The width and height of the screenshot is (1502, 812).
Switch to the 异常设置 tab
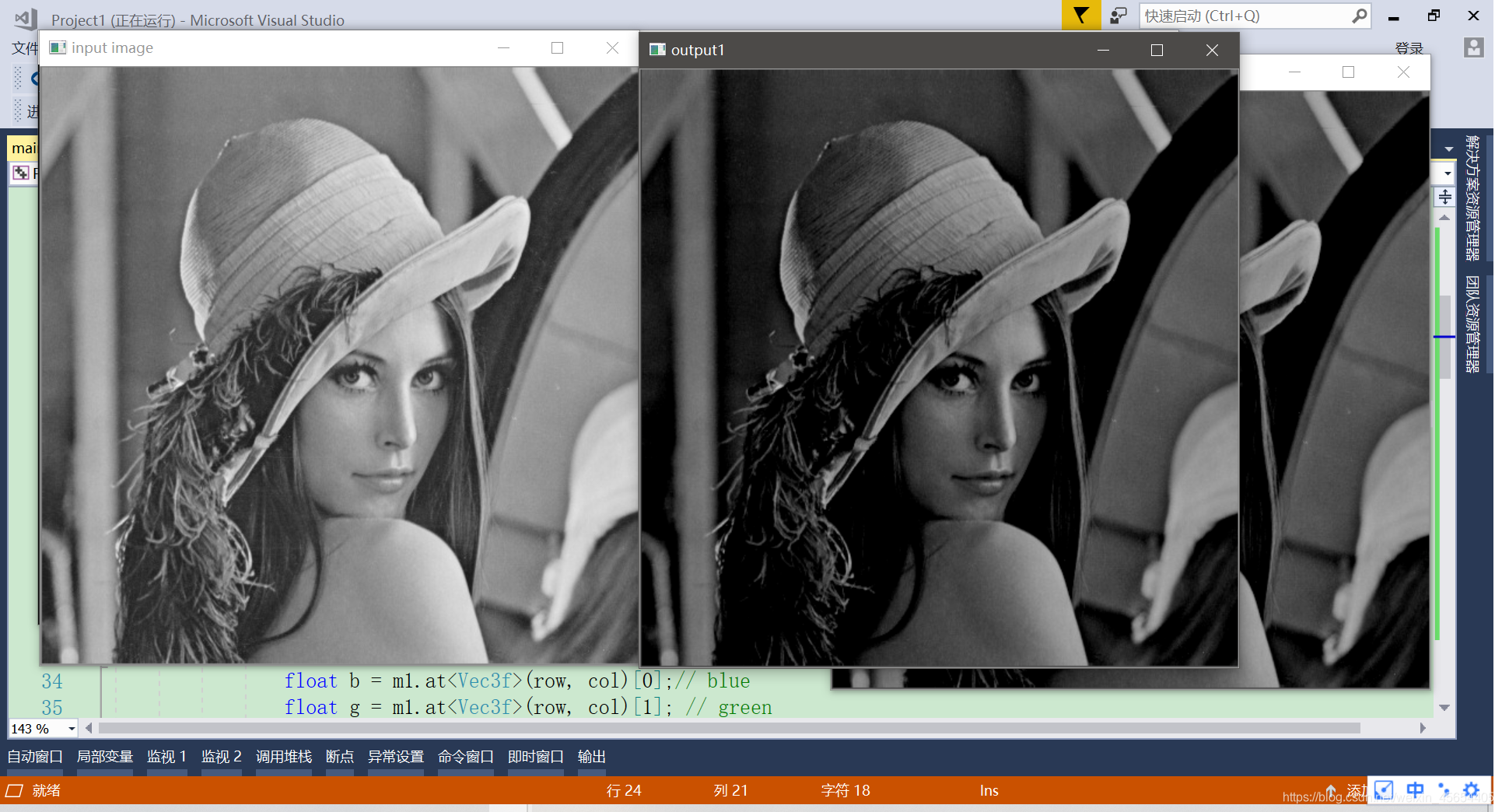point(396,757)
